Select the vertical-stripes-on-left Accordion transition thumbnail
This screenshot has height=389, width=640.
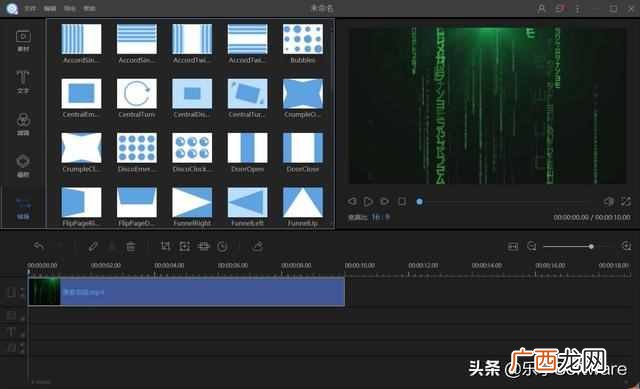click(81, 39)
